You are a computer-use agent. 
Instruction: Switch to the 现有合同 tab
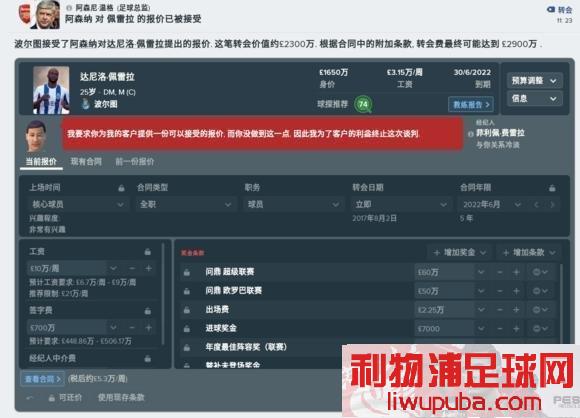(x=86, y=162)
